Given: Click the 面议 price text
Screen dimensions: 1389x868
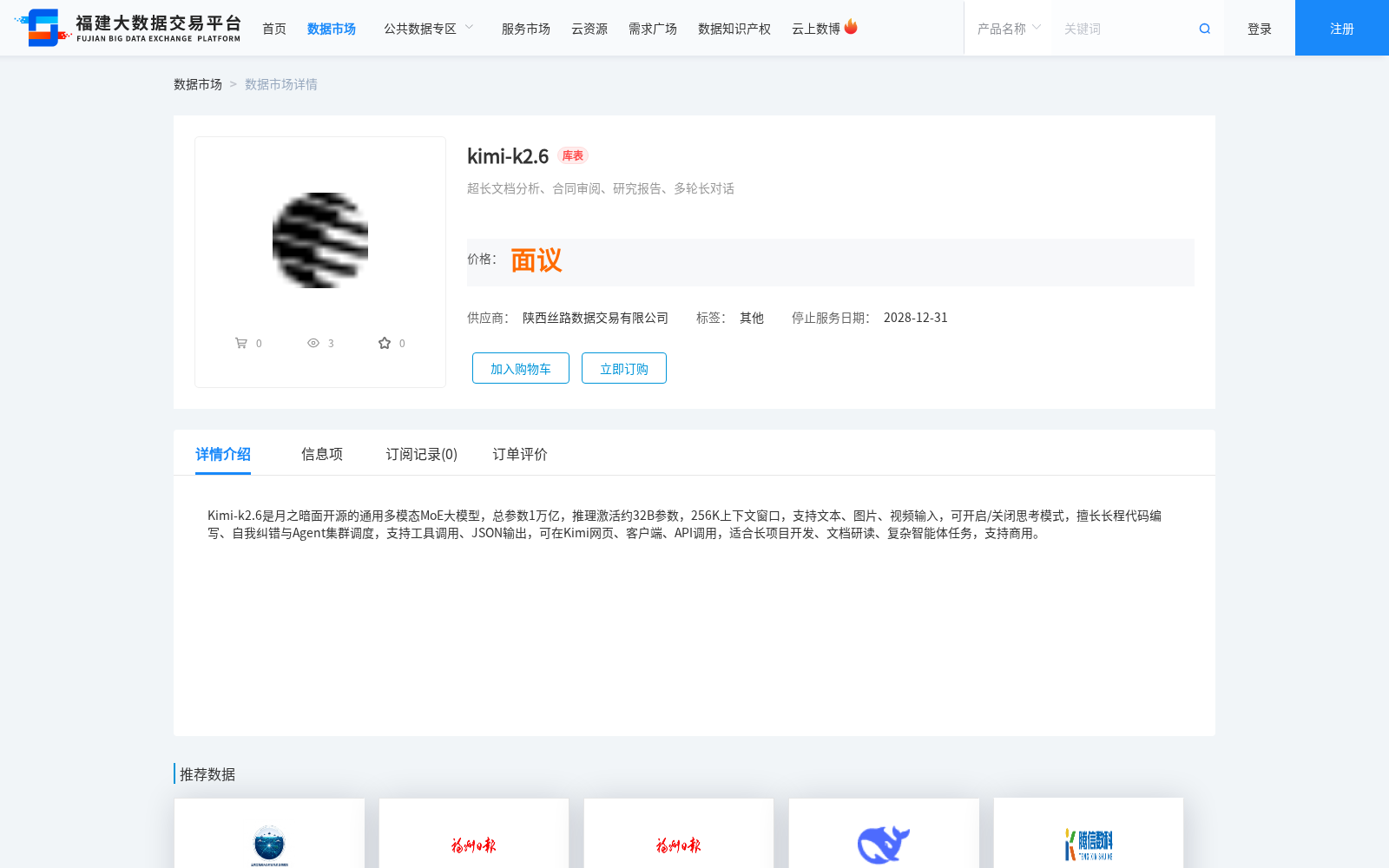Looking at the screenshot, I should point(537,260).
